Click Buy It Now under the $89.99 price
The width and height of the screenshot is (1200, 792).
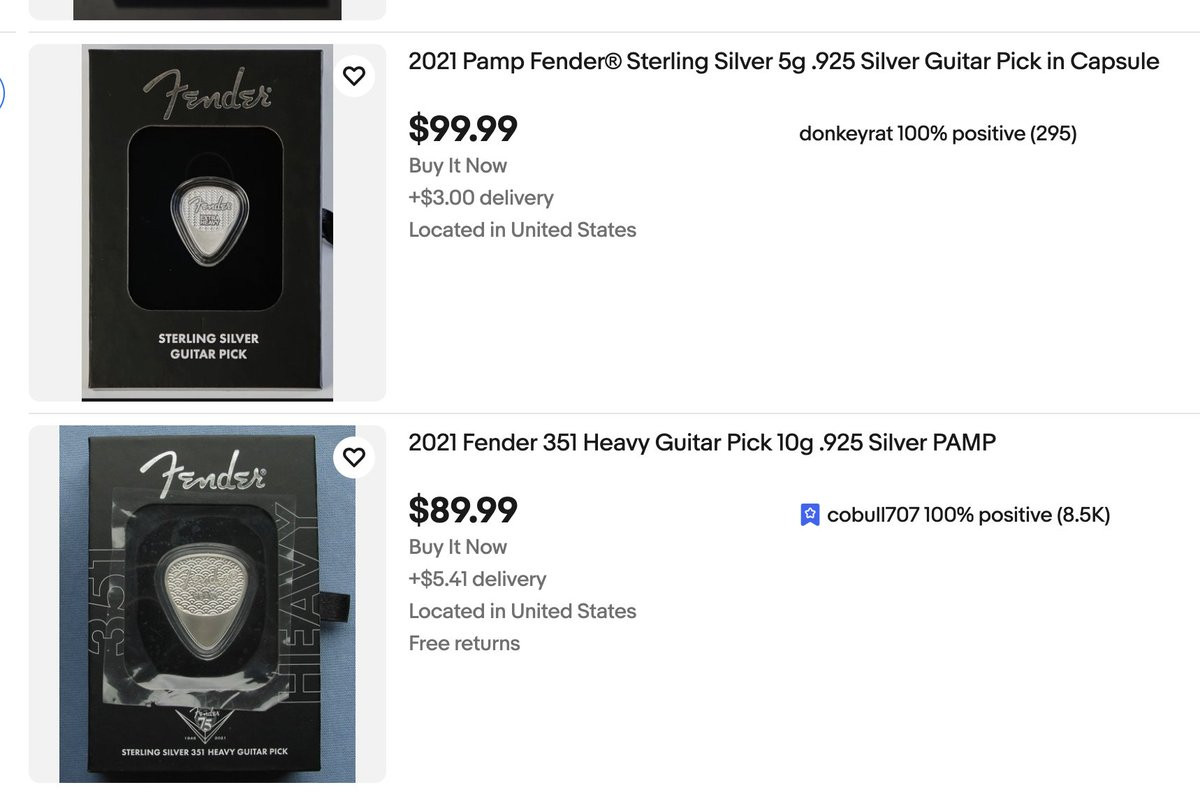(x=457, y=547)
